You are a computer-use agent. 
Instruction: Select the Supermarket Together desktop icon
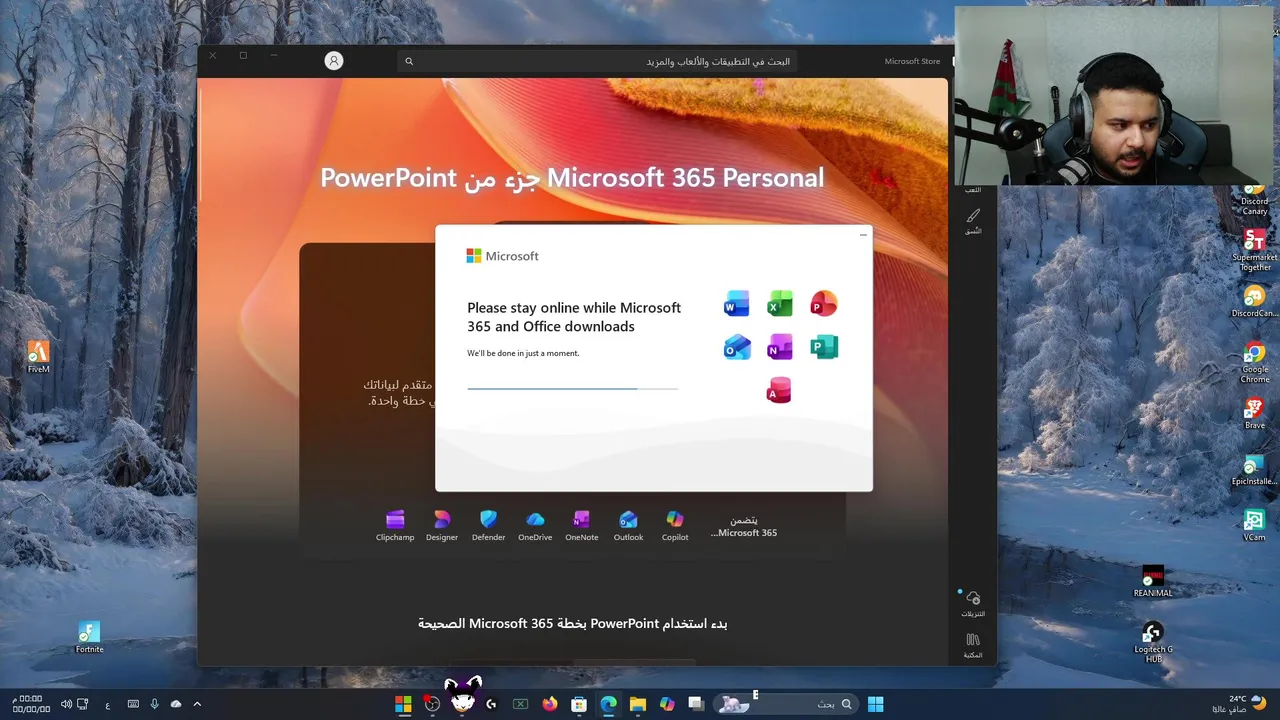pos(1254,250)
